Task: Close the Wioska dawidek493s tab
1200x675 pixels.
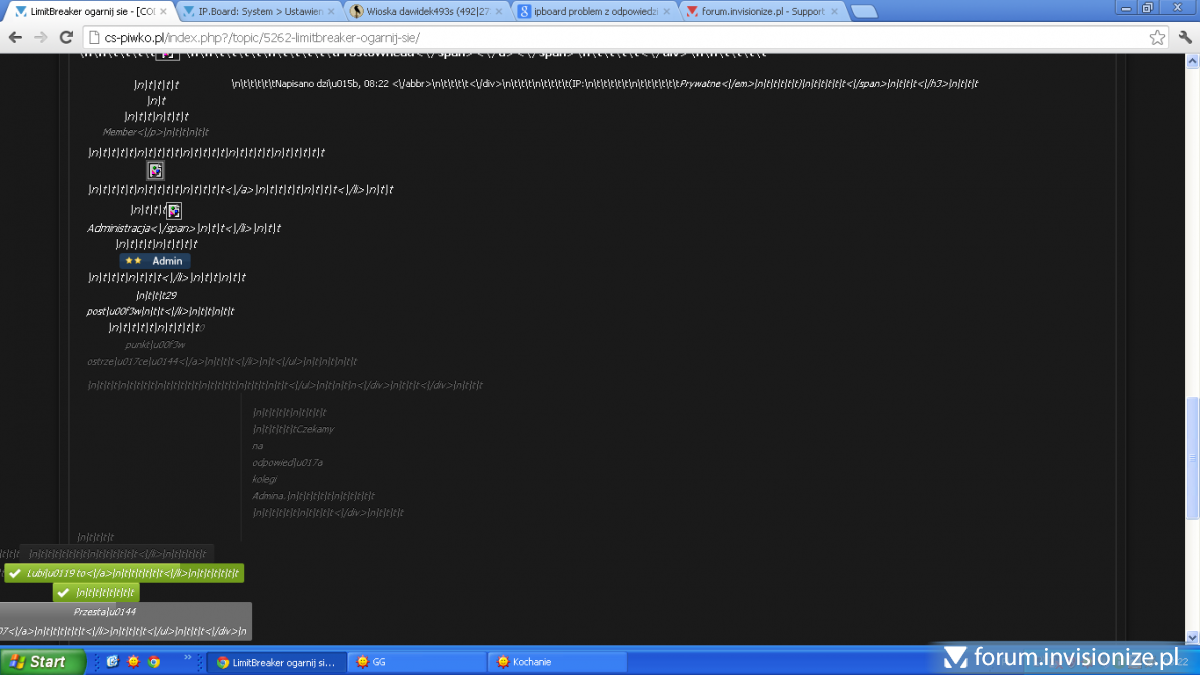Action: 498,12
